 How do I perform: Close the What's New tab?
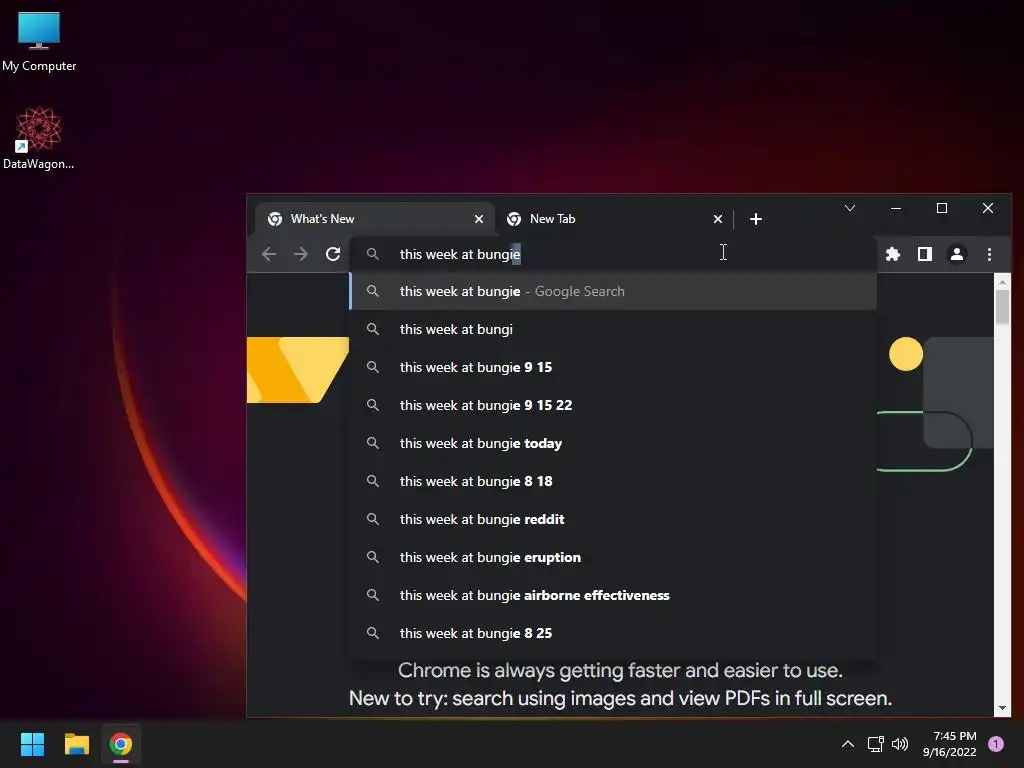tap(479, 219)
